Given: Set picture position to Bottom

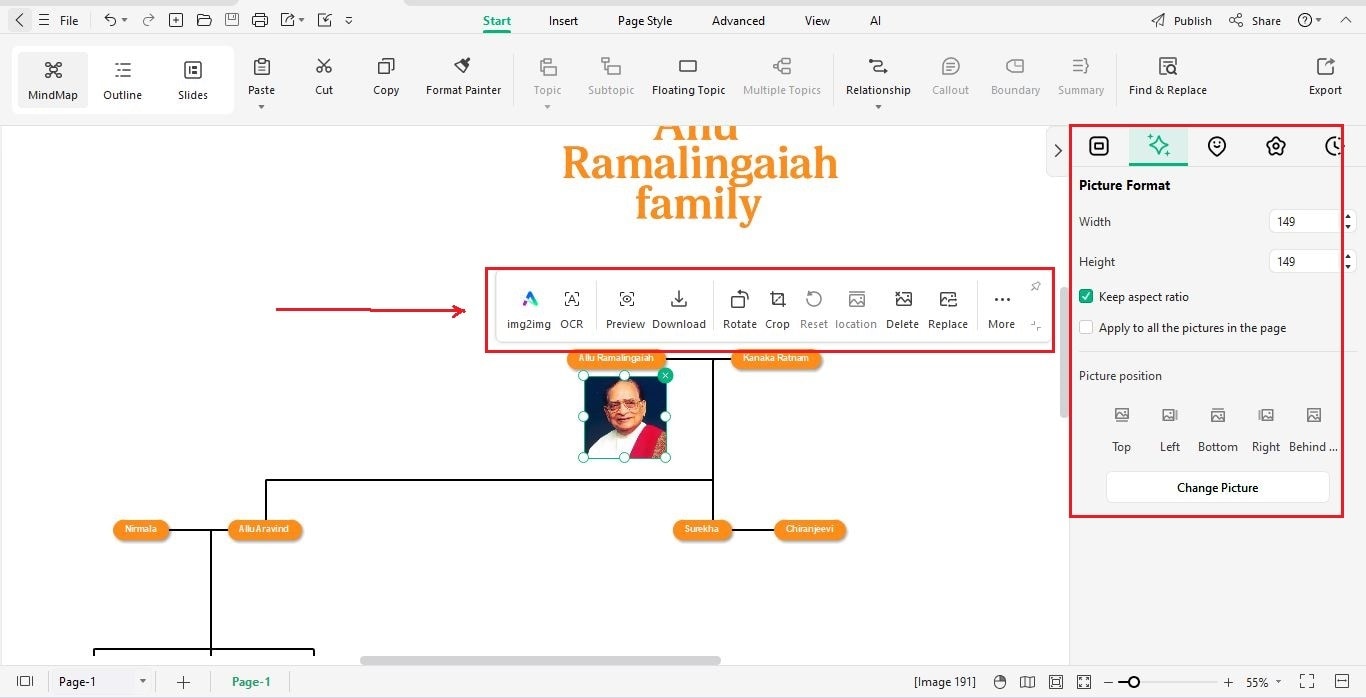Looking at the screenshot, I should point(1218,428).
